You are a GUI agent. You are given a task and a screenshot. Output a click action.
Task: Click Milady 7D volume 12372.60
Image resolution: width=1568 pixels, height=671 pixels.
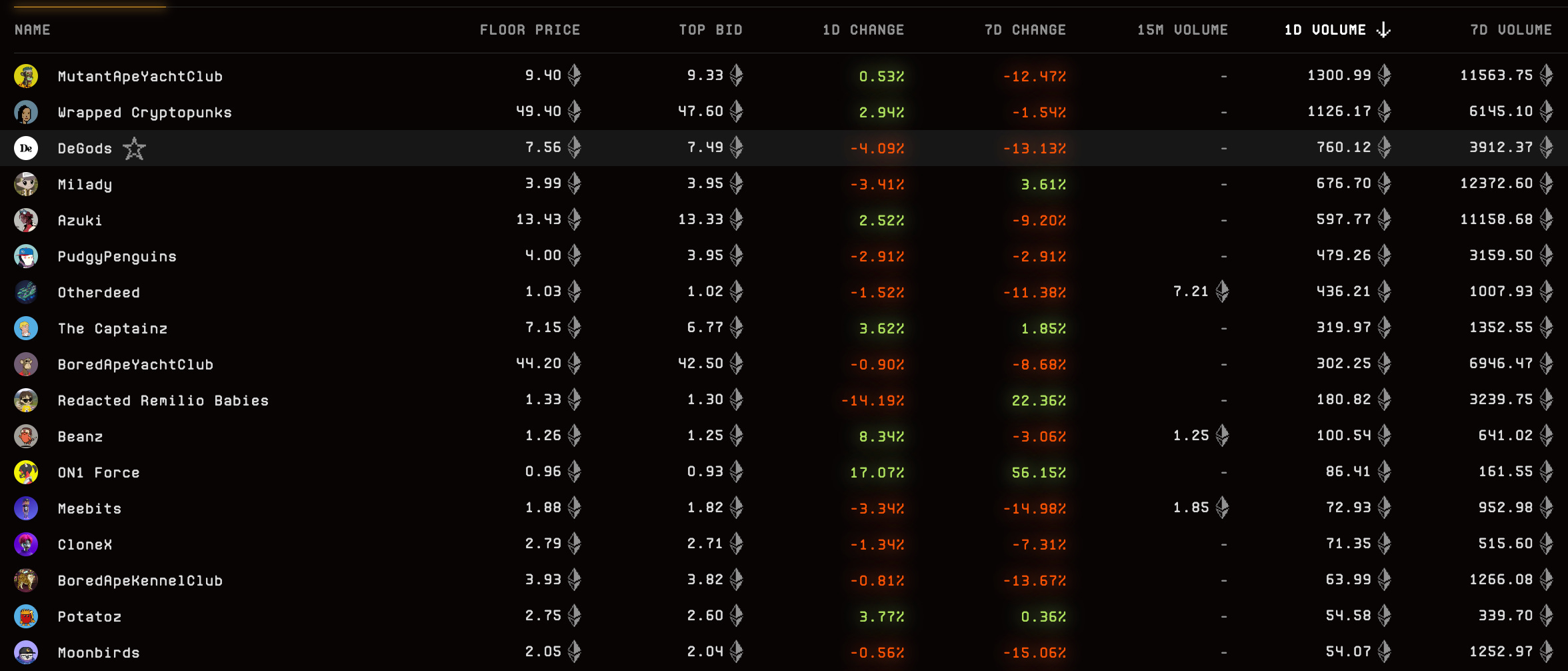click(x=1497, y=183)
